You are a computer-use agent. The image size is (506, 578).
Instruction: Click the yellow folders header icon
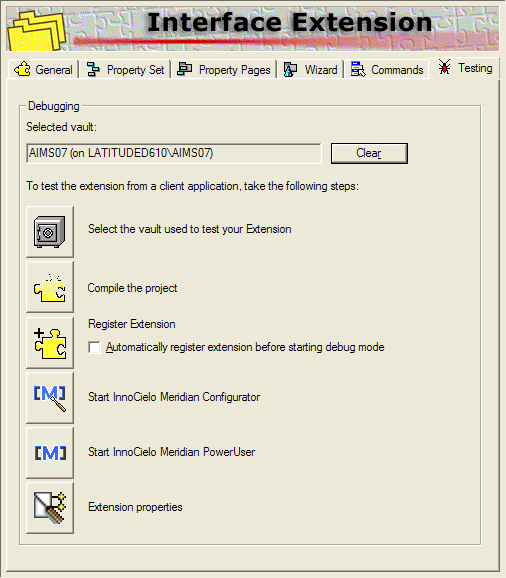coord(37,31)
